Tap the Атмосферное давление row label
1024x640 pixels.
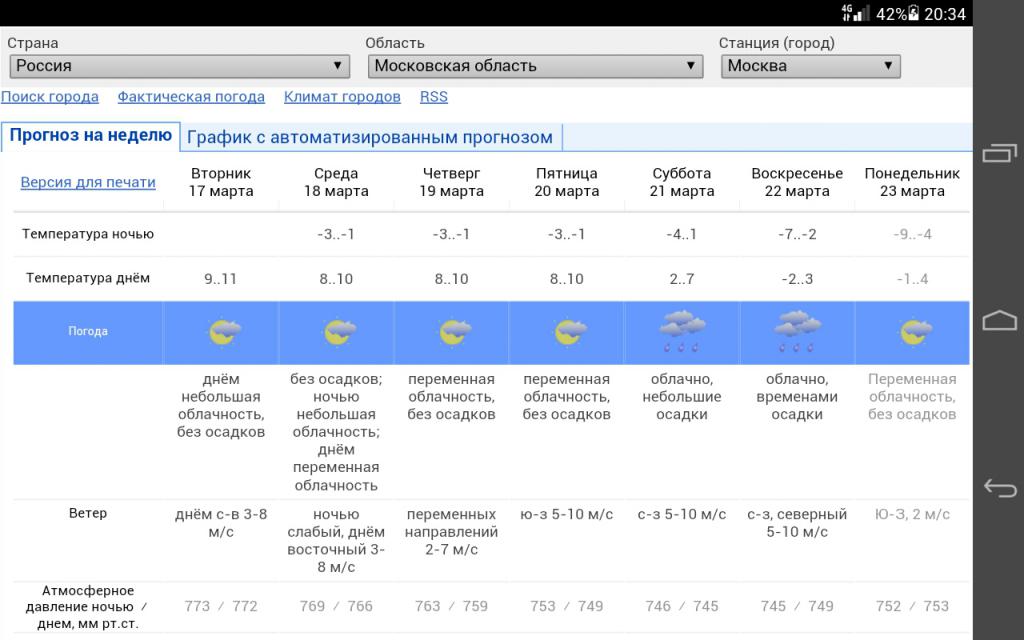[88, 607]
